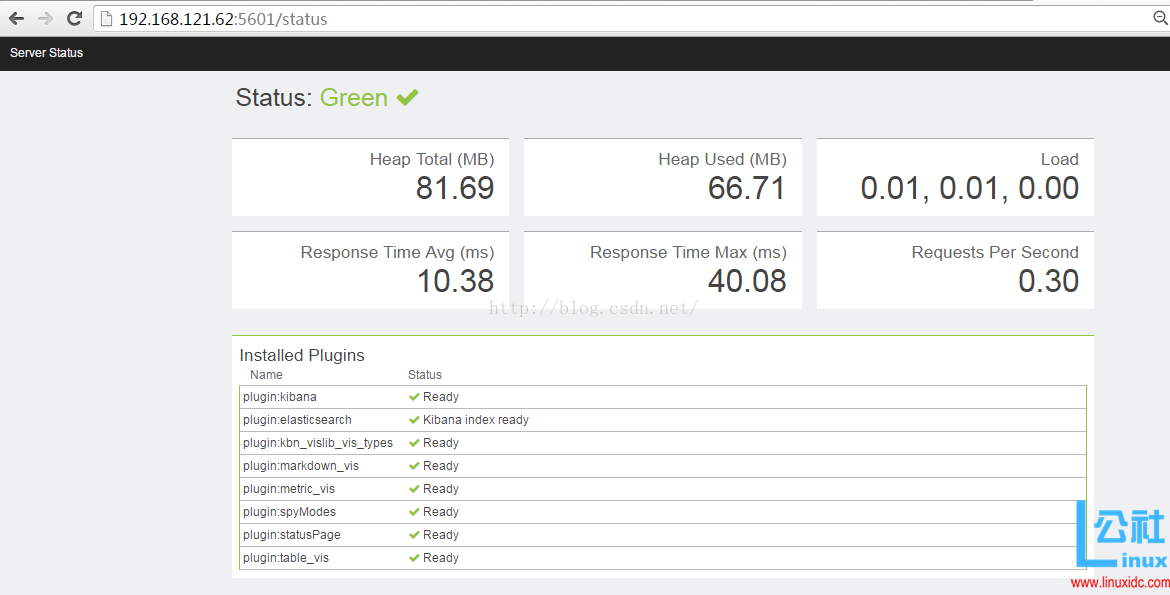Viewport: 1170px width, 595px height.
Task: Select the plugin:spyModes row
Action: tap(662, 512)
